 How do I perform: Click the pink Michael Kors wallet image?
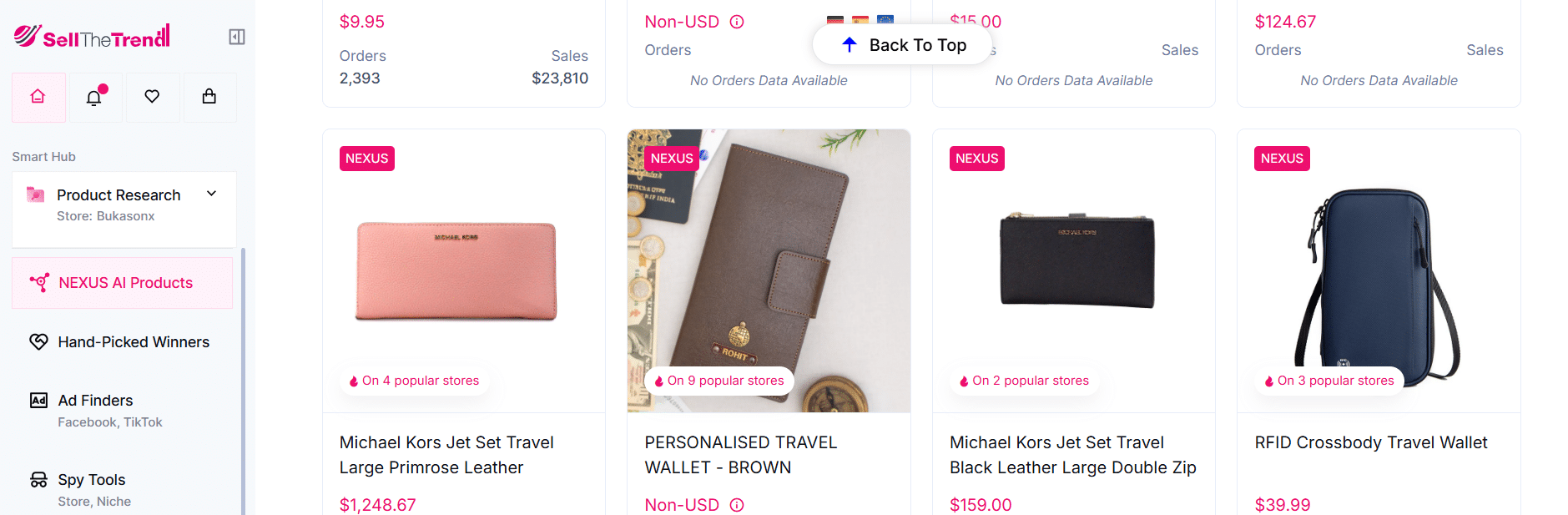tap(456, 269)
